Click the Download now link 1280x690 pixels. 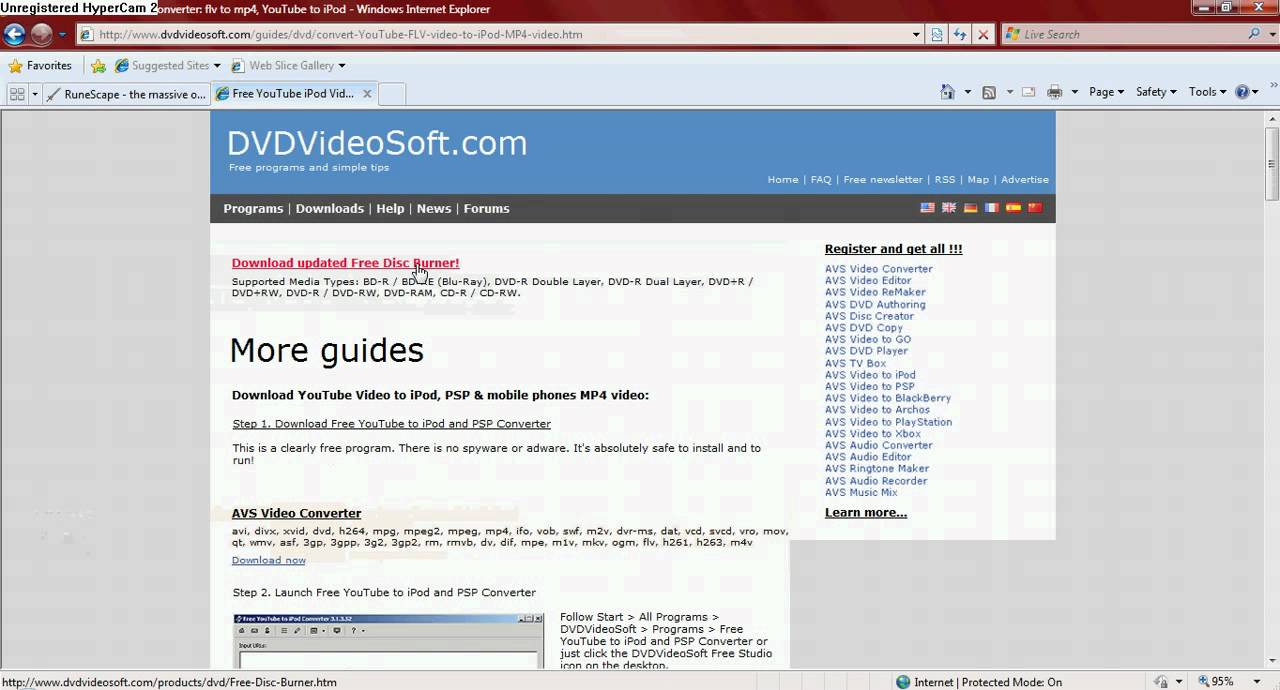click(x=269, y=560)
